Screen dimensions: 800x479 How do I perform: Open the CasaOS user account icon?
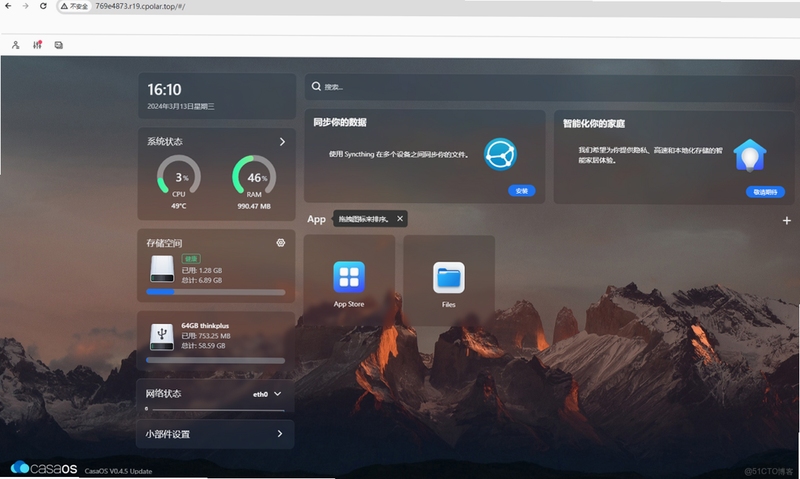(x=16, y=45)
